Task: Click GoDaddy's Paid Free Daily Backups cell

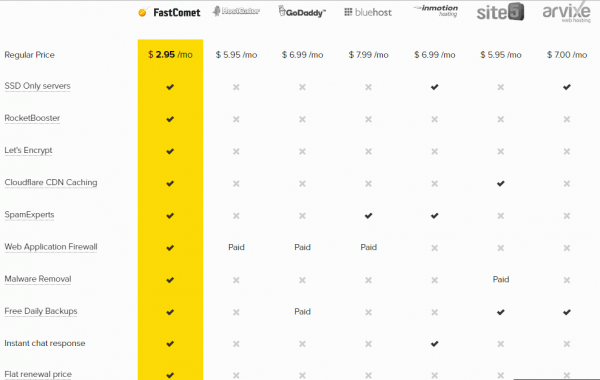Action: [302, 312]
